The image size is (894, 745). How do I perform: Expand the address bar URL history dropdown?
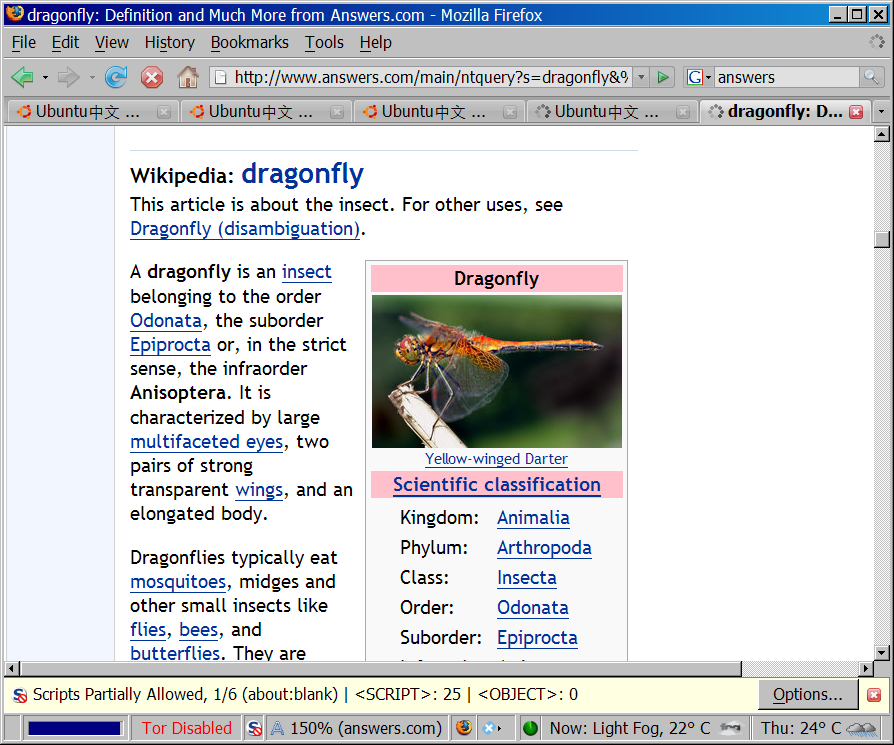tap(641, 77)
